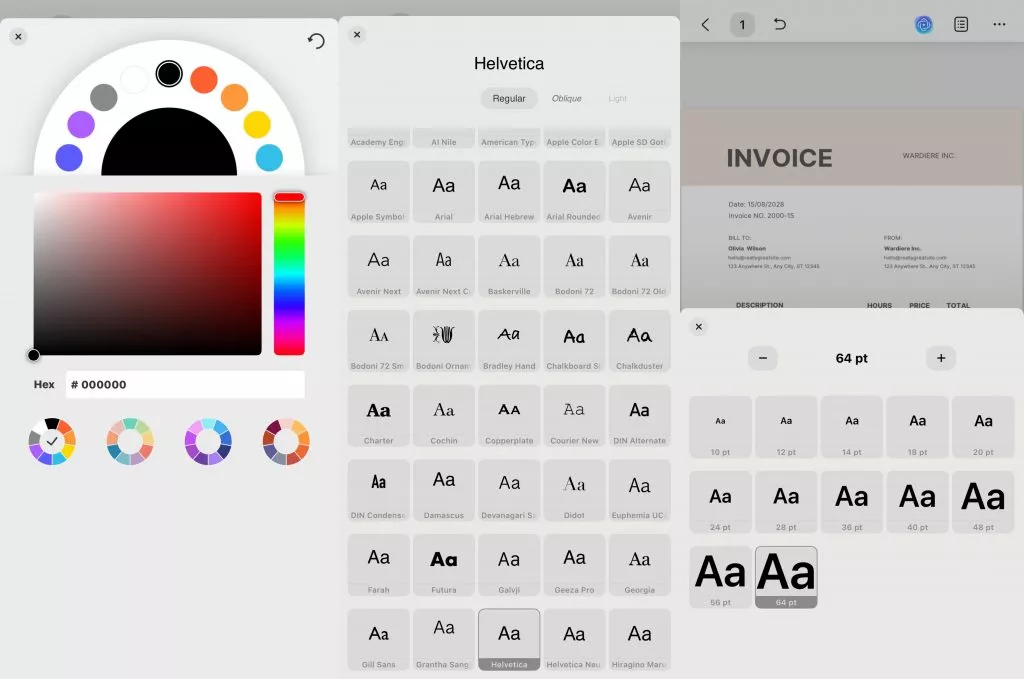This screenshot has width=1024, height=679.
Task: Choose the yellow color swatch
Action: click(257, 125)
